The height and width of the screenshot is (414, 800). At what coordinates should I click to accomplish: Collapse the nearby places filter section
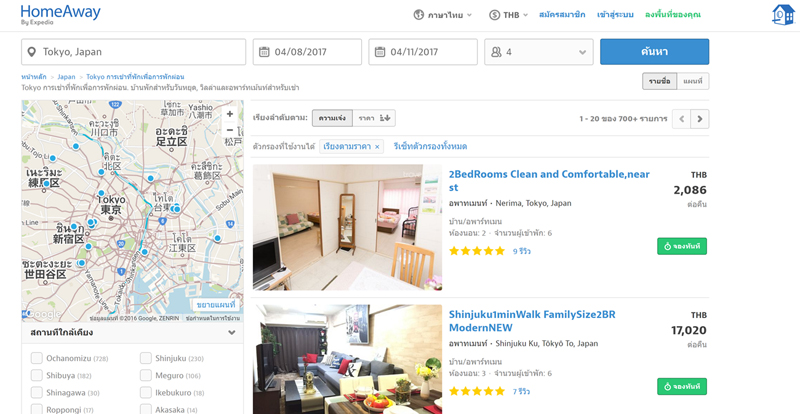[x=231, y=333]
